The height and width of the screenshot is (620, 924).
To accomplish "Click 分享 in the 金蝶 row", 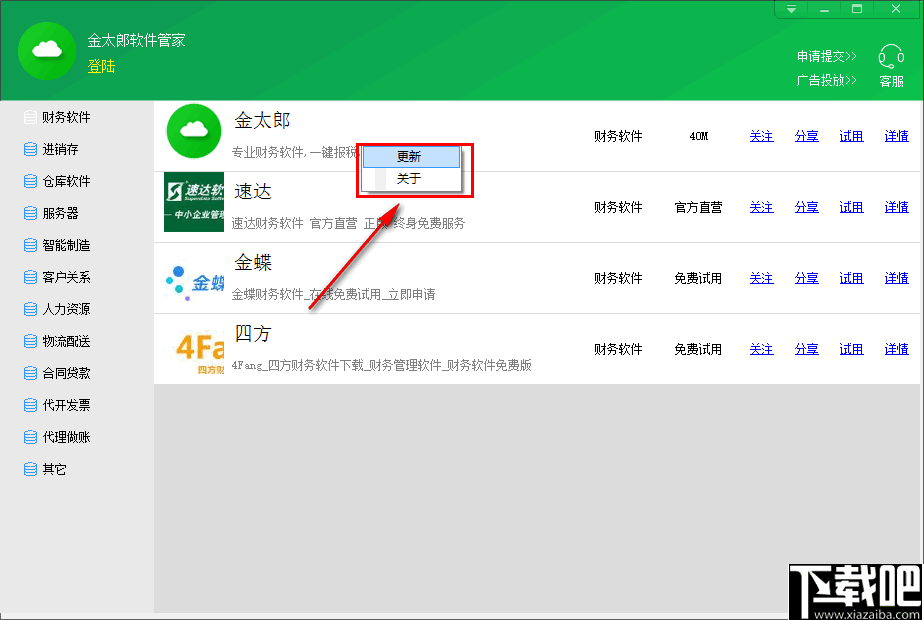I will 806,278.
